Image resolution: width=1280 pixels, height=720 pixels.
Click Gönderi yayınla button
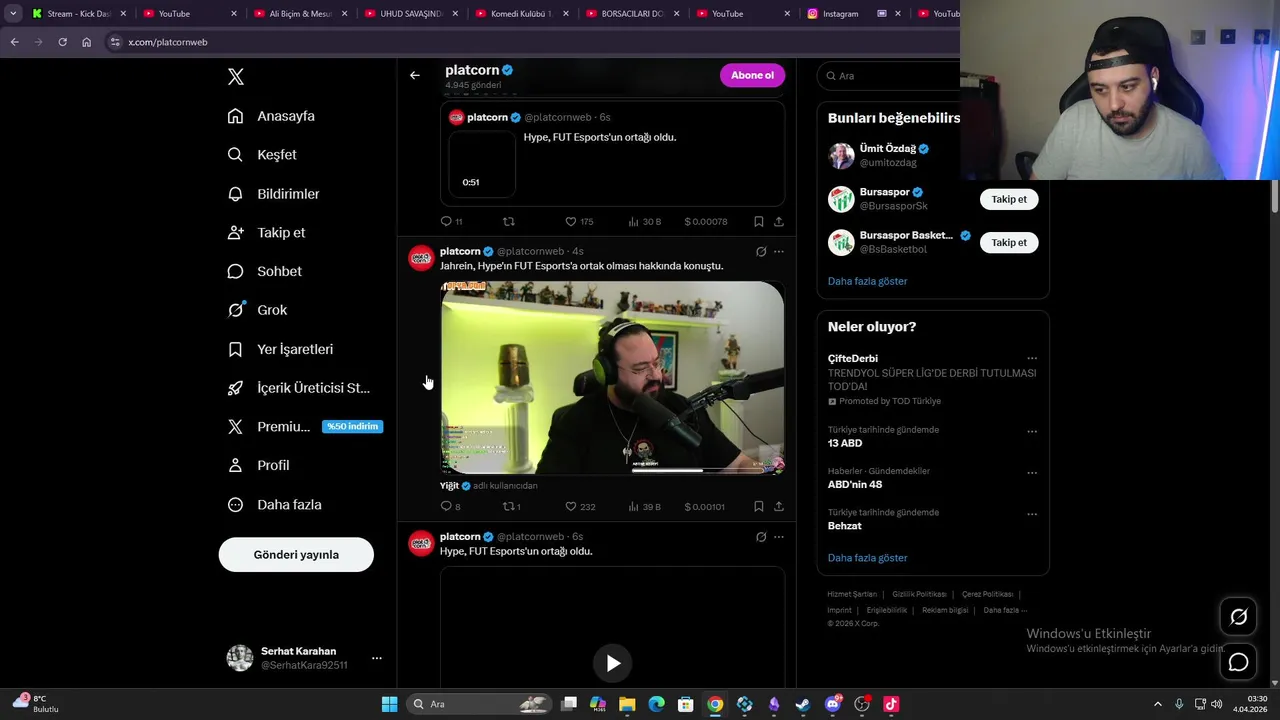(x=296, y=555)
